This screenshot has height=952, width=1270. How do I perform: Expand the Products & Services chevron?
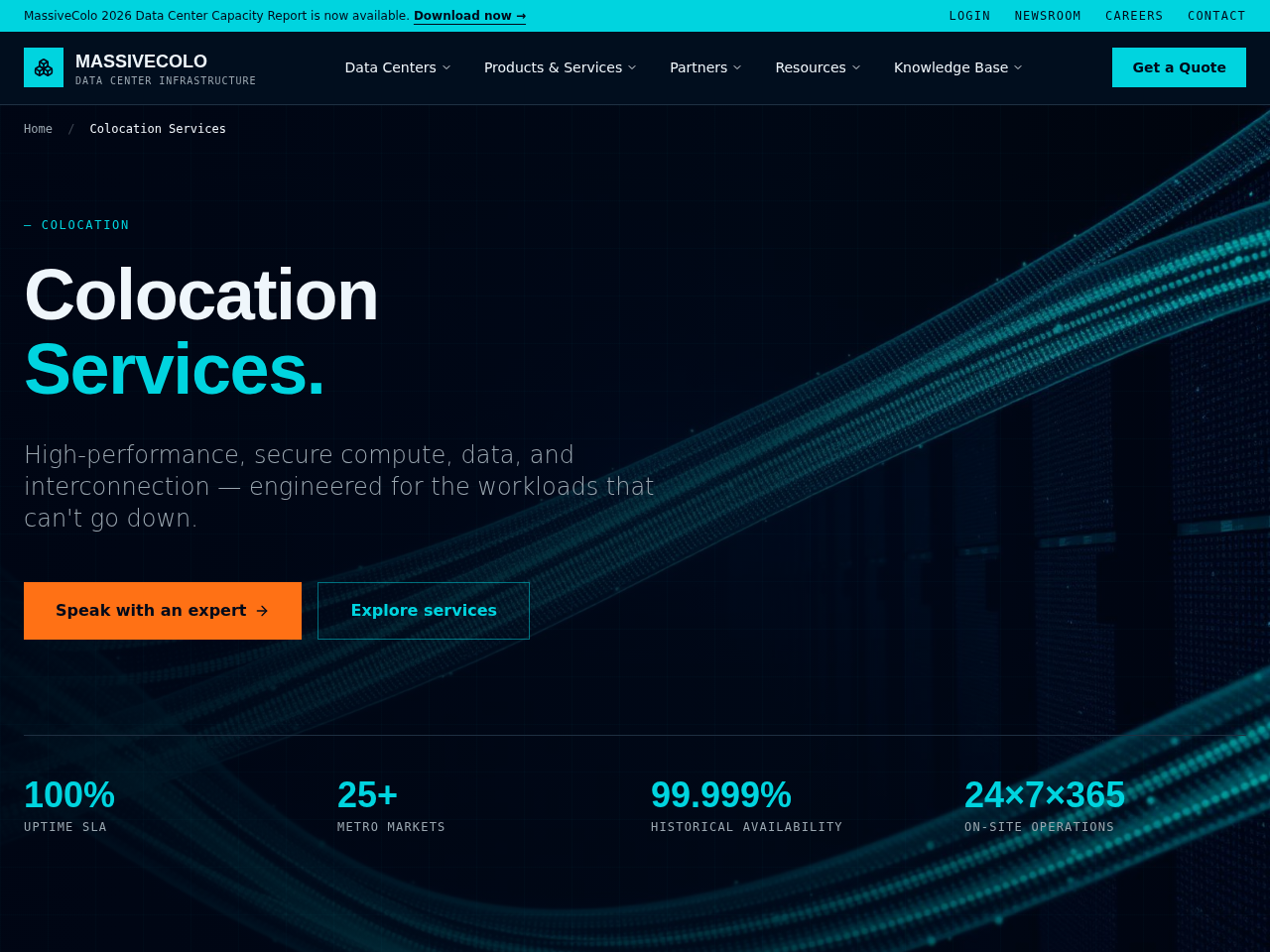[632, 67]
